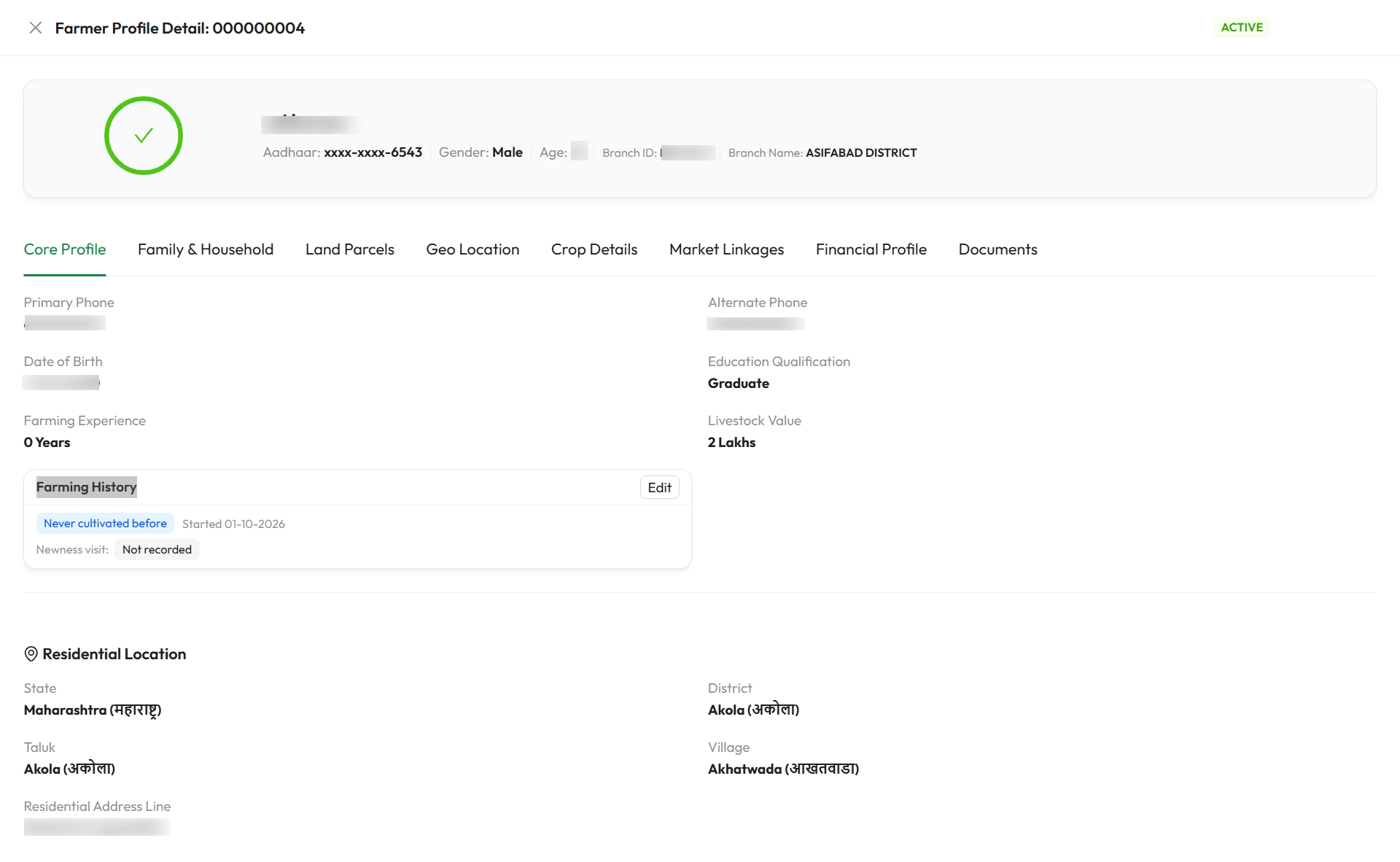1400x862 pixels.
Task: Click the Alternate Phone label
Action: tap(758, 303)
